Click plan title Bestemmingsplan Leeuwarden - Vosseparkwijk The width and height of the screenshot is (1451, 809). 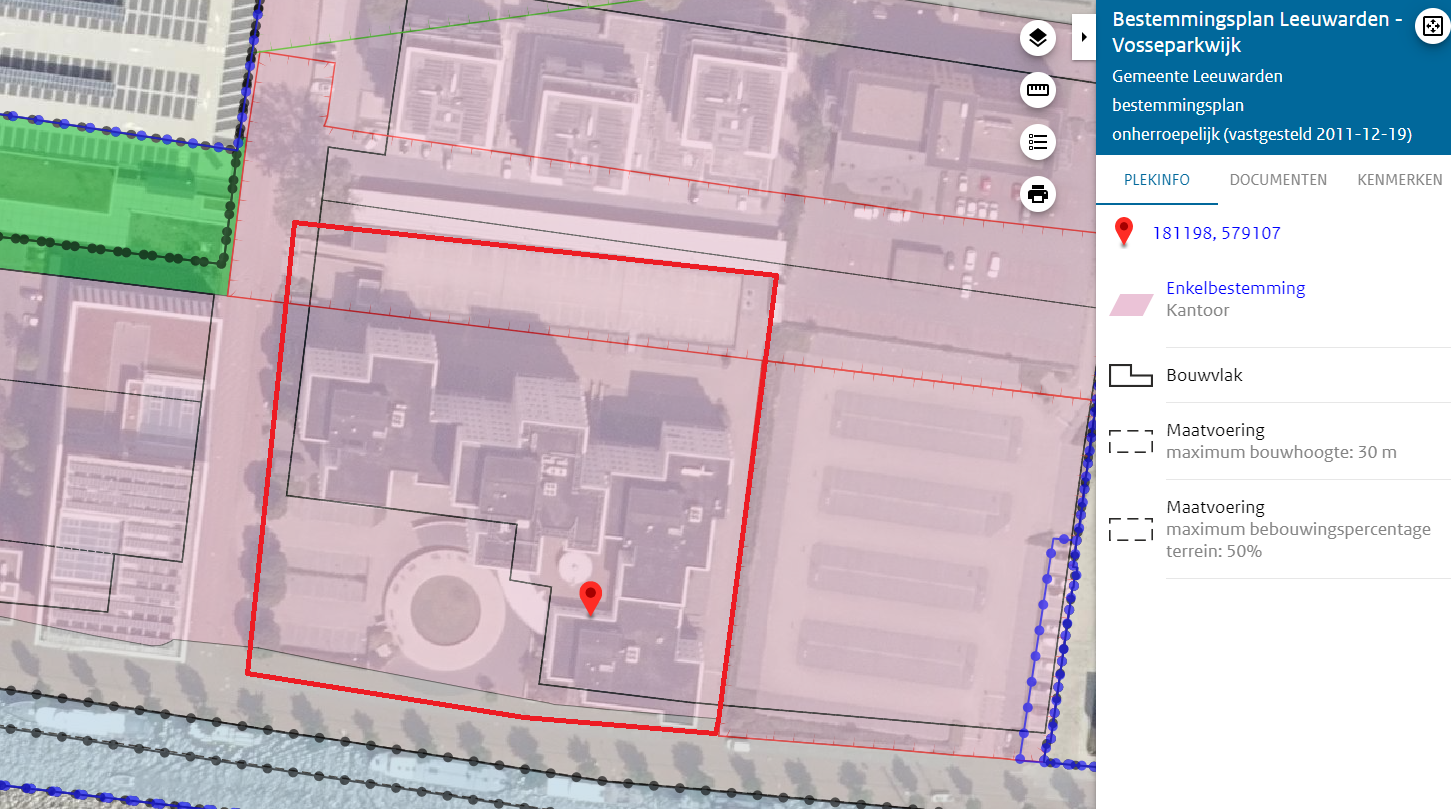[x=1257, y=33]
